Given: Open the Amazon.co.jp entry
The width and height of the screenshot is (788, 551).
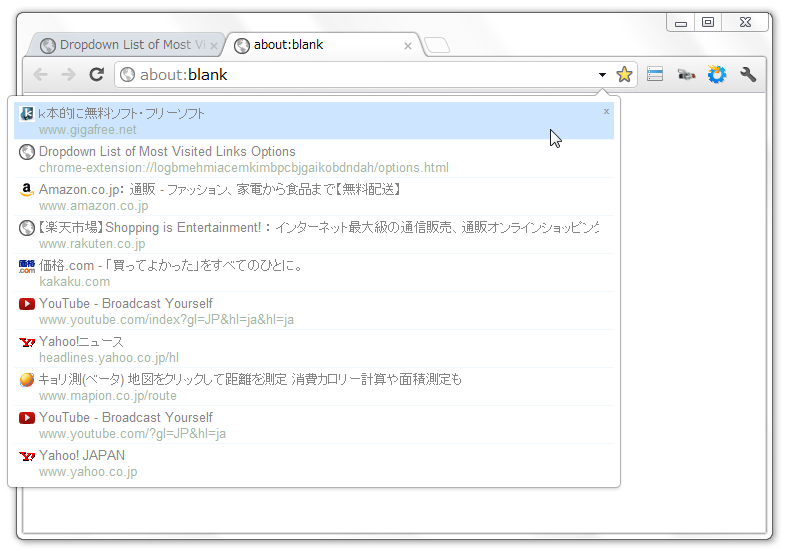Looking at the screenshot, I should click(314, 197).
